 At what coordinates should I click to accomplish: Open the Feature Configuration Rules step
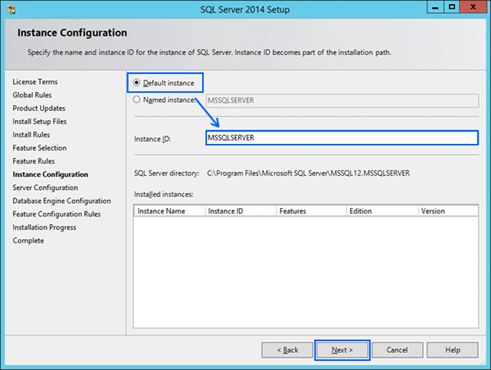tap(57, 214)
